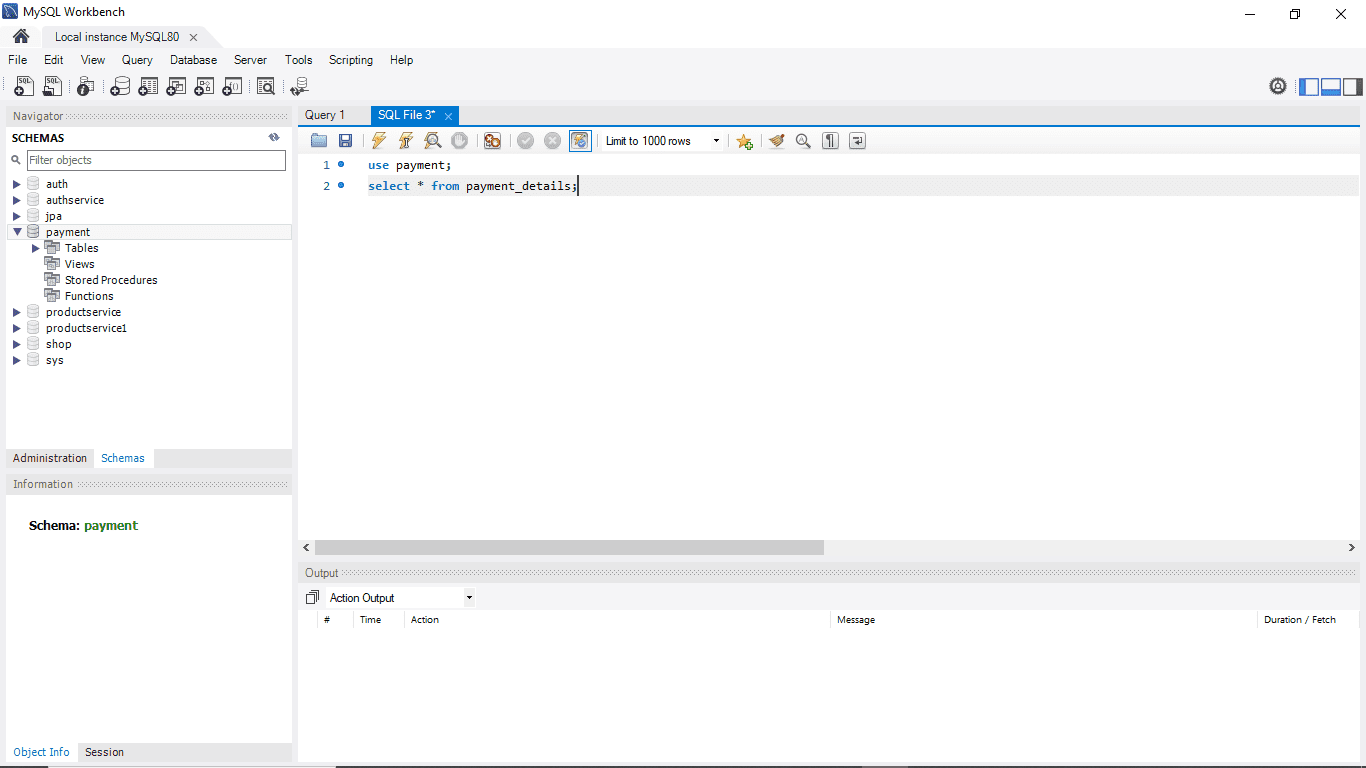This screenshot has width=1366, height=768.
Task: Expand the Tables node under payment
Action: 36,248
